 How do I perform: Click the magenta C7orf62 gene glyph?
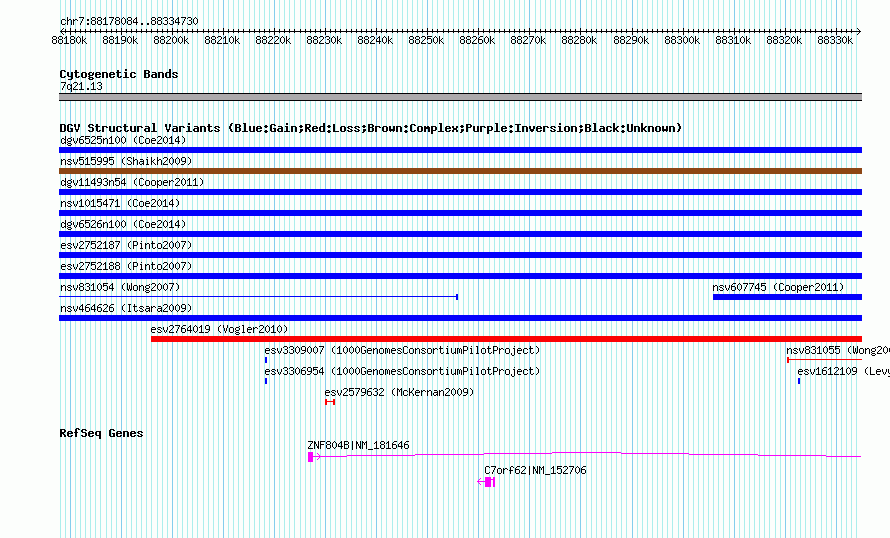coord(486,482)
